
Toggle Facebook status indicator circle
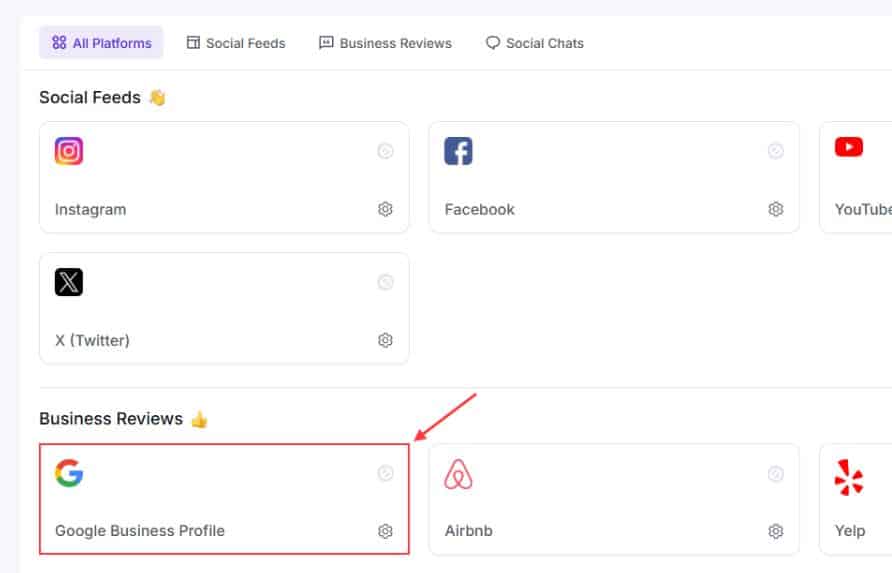(775, 151)
